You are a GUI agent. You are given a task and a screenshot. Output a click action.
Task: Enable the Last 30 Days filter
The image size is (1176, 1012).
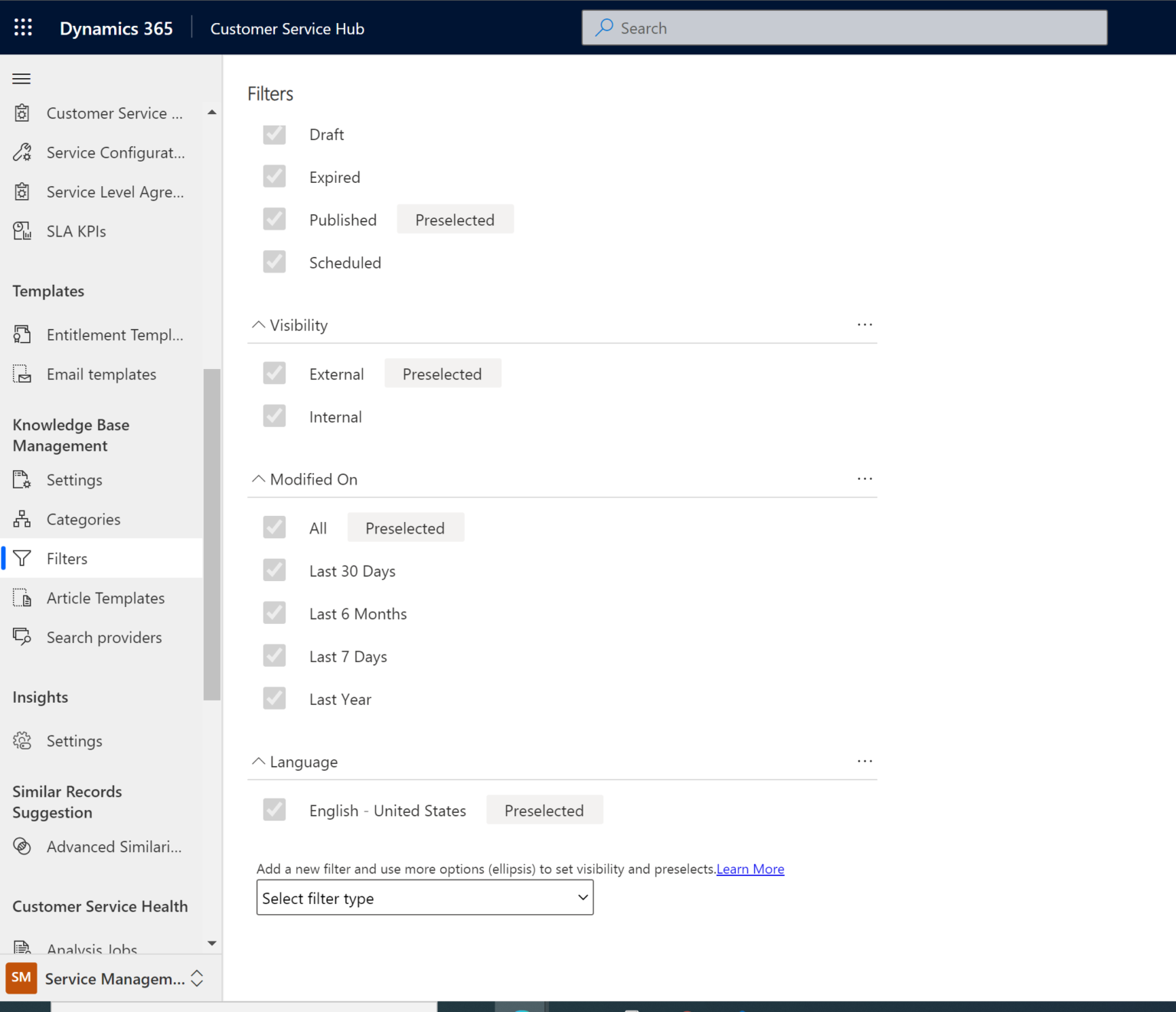[x=274, y=570]
